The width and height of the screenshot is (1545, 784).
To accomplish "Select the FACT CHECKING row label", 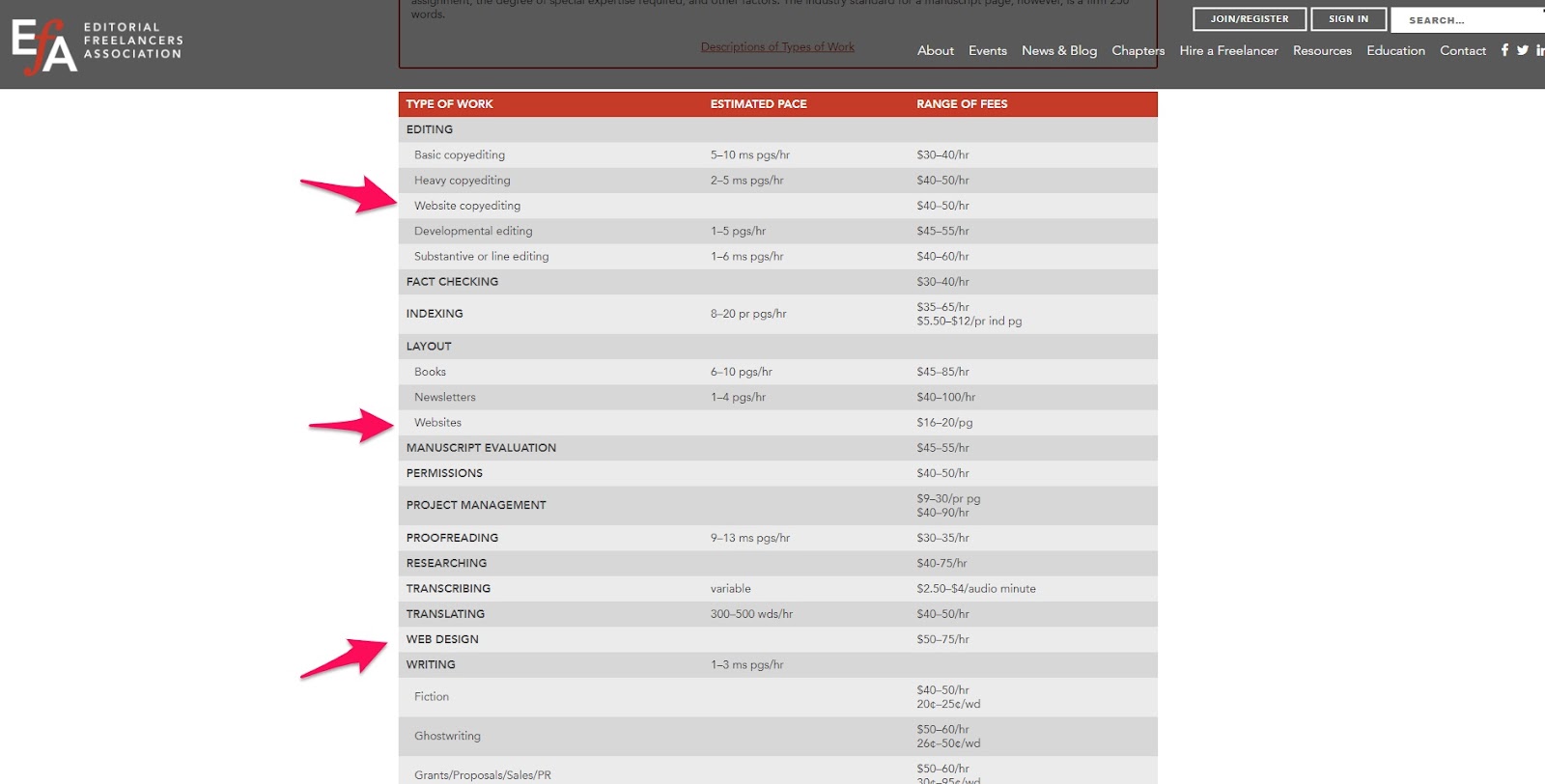I will coord(453,282).
